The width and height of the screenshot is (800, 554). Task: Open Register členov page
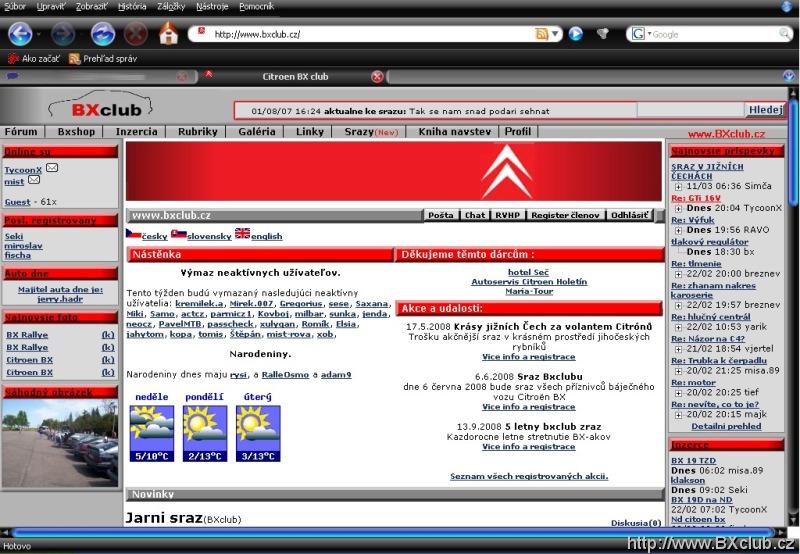(x=565, y=215)
